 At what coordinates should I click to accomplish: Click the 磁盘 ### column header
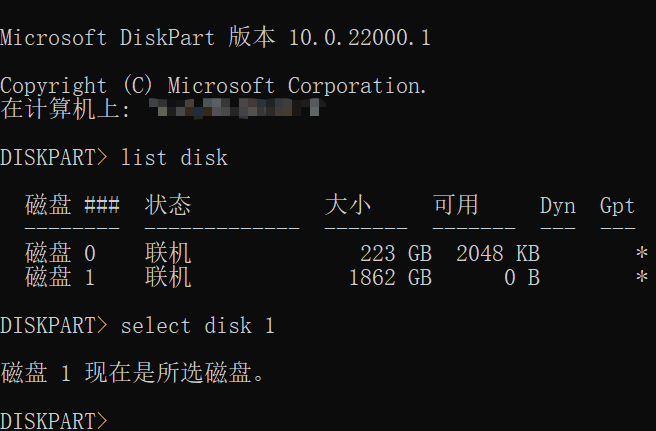[72, 206]
